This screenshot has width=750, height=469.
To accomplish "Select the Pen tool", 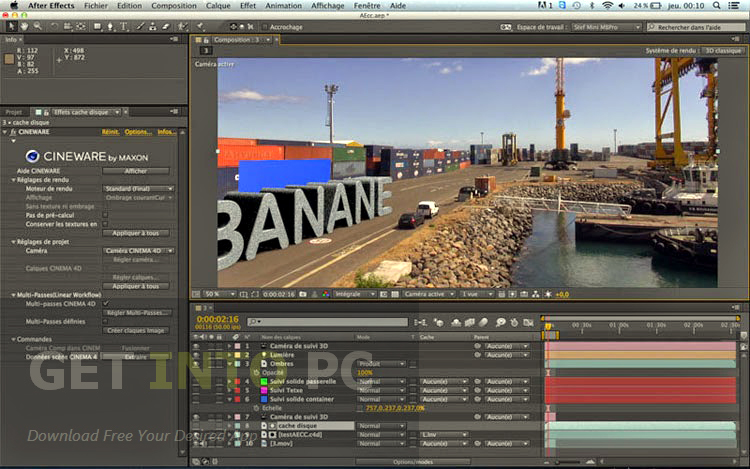I will pos(110,27).
